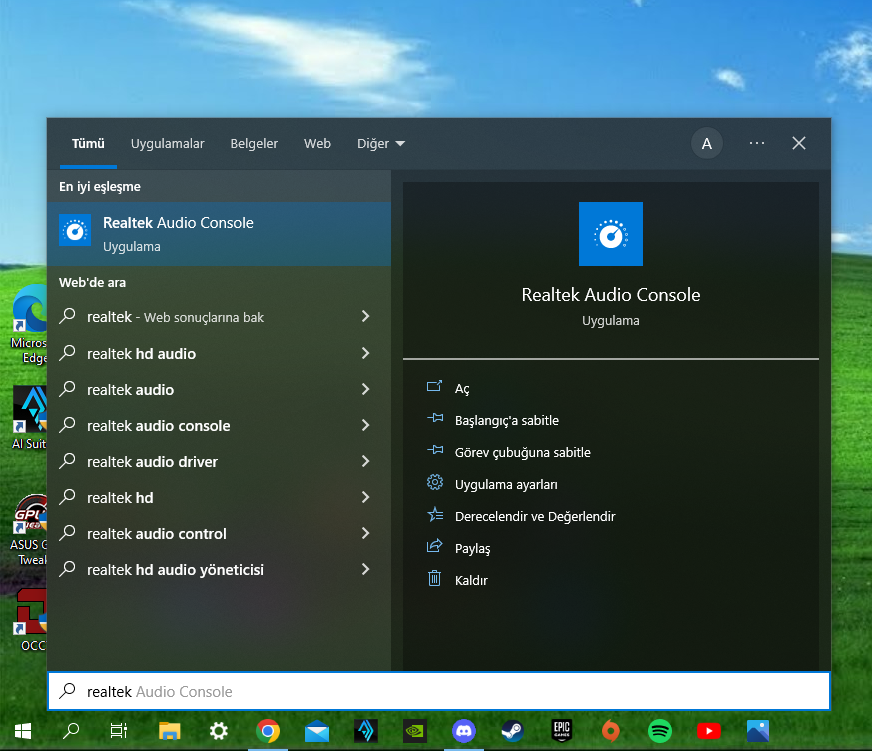
Task: Click 'Realtek Audio Console' title in details pane
Action: [x=611, y=294]
